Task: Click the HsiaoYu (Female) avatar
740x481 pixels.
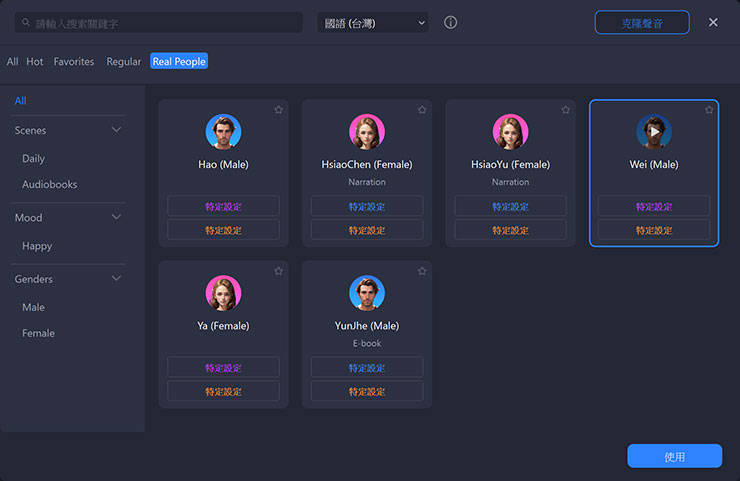Action: coord(510,131)
